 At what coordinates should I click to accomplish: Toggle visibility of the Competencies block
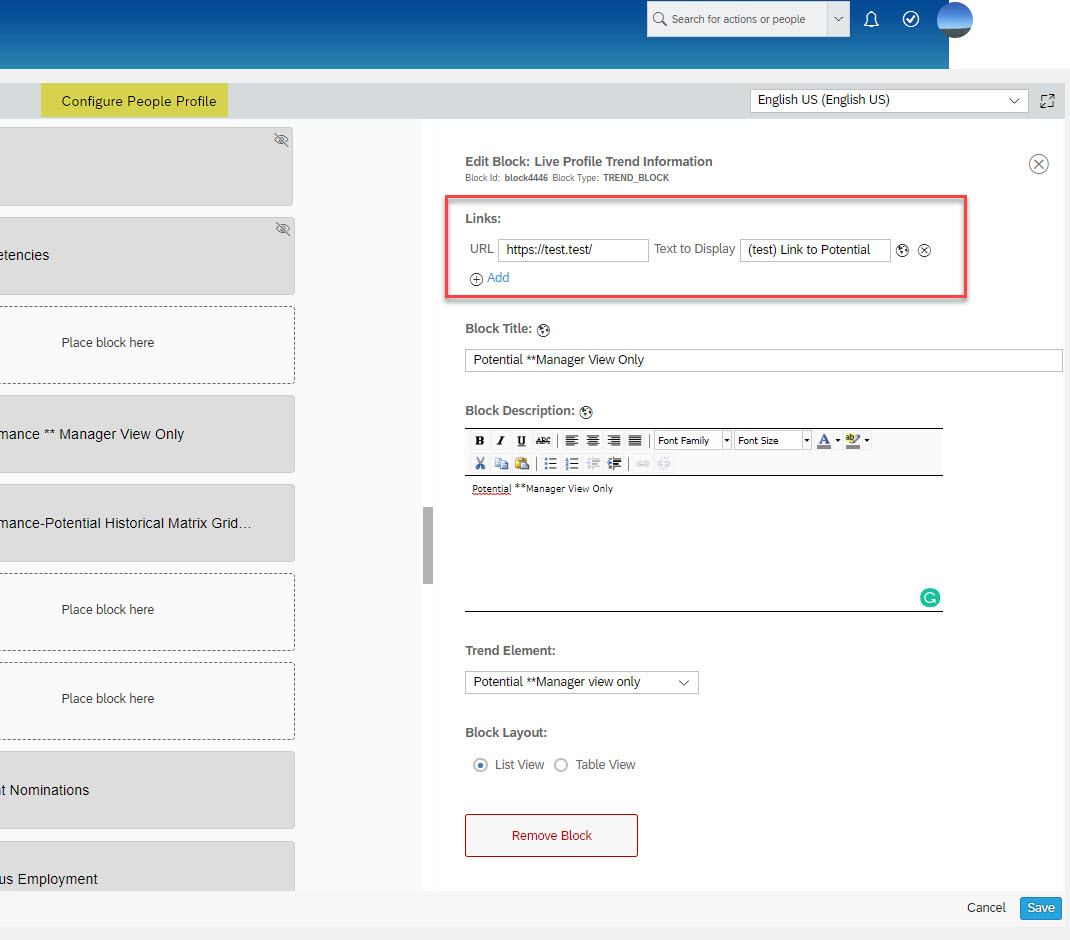click(x=283, y=229)
